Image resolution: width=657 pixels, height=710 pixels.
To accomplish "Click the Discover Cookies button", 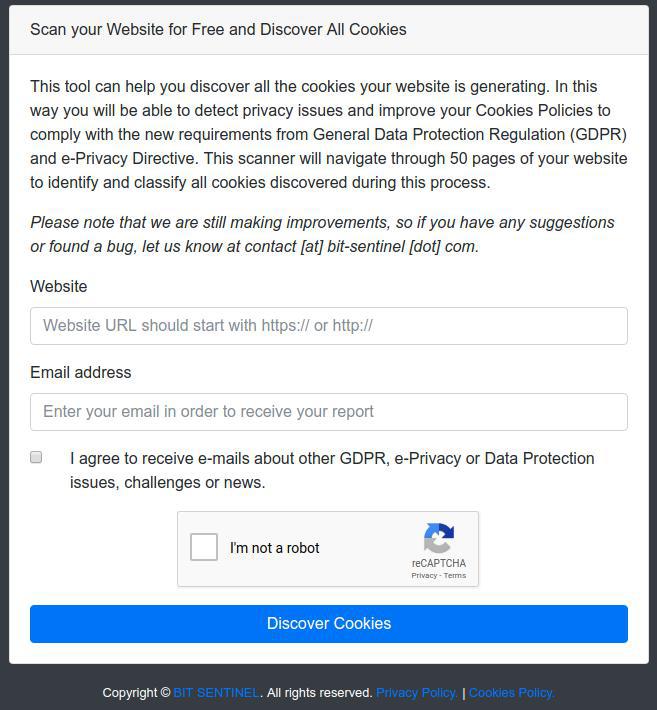I will tap(329, 624).
